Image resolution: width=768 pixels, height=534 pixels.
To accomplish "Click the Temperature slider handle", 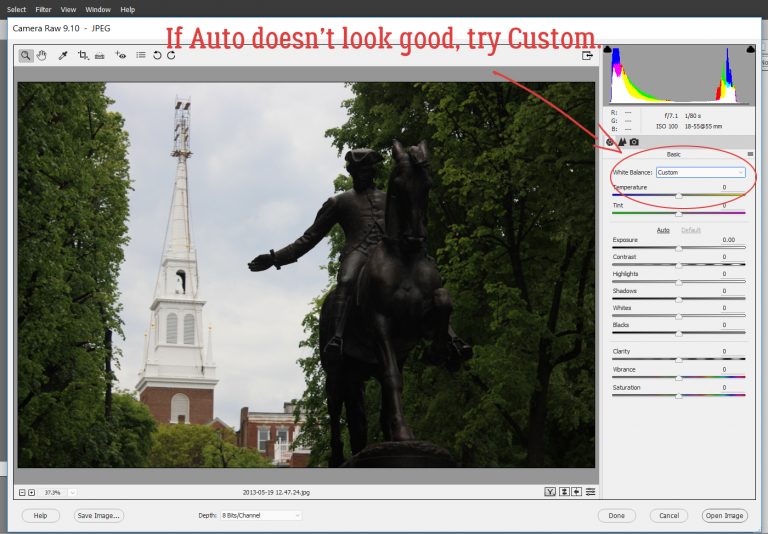I will (x=679, y=195).
